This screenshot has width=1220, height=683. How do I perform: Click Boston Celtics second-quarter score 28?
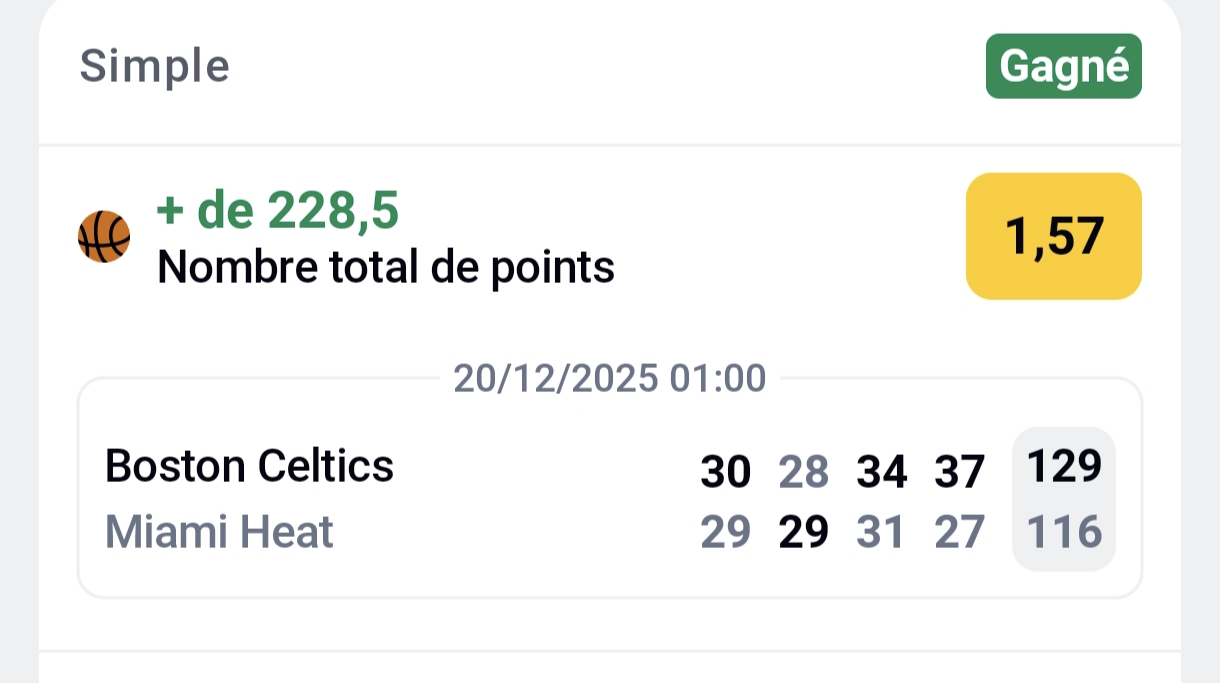[x=804, y=471]
